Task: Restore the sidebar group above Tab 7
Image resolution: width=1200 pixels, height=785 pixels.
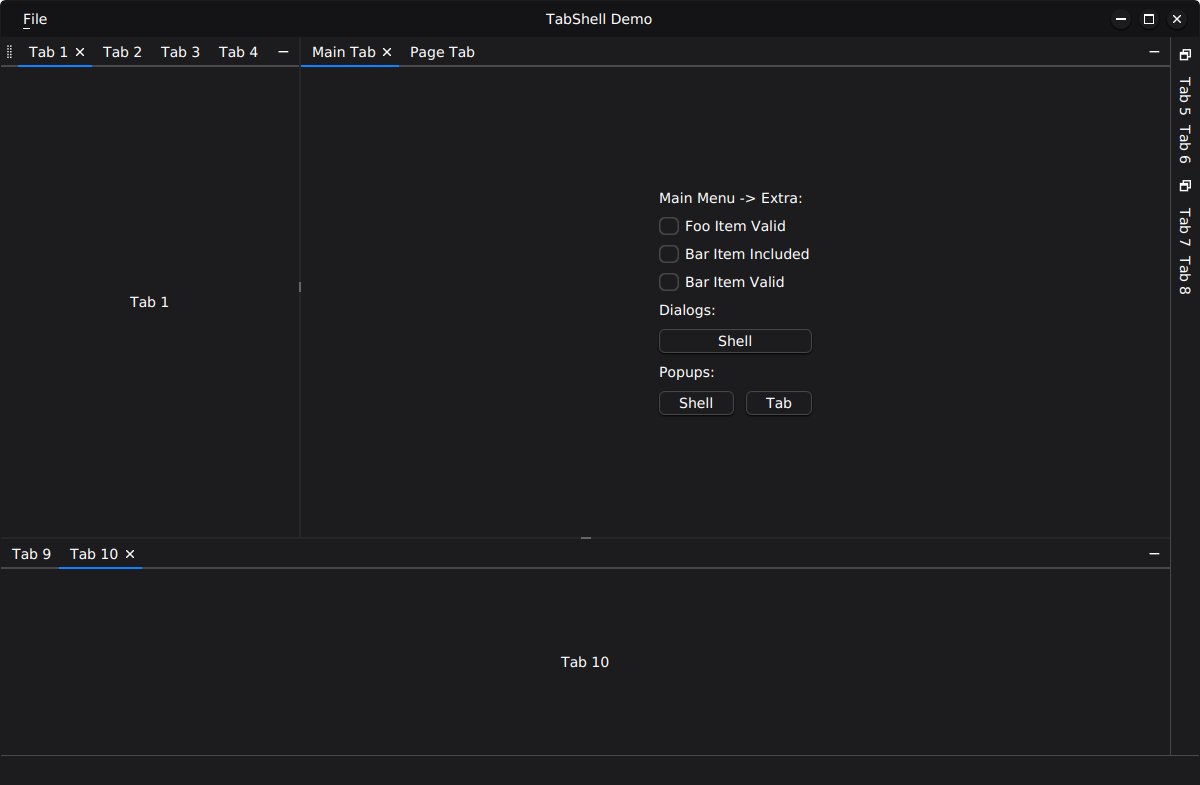Action: point(1185,186)
